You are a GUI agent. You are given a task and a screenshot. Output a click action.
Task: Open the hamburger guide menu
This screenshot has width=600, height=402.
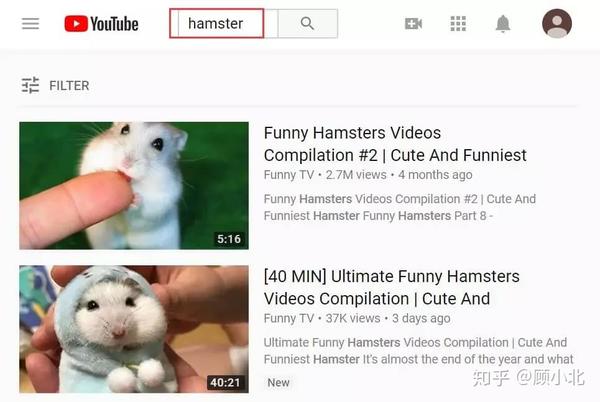pyautogui.click(x=30, y=24)
